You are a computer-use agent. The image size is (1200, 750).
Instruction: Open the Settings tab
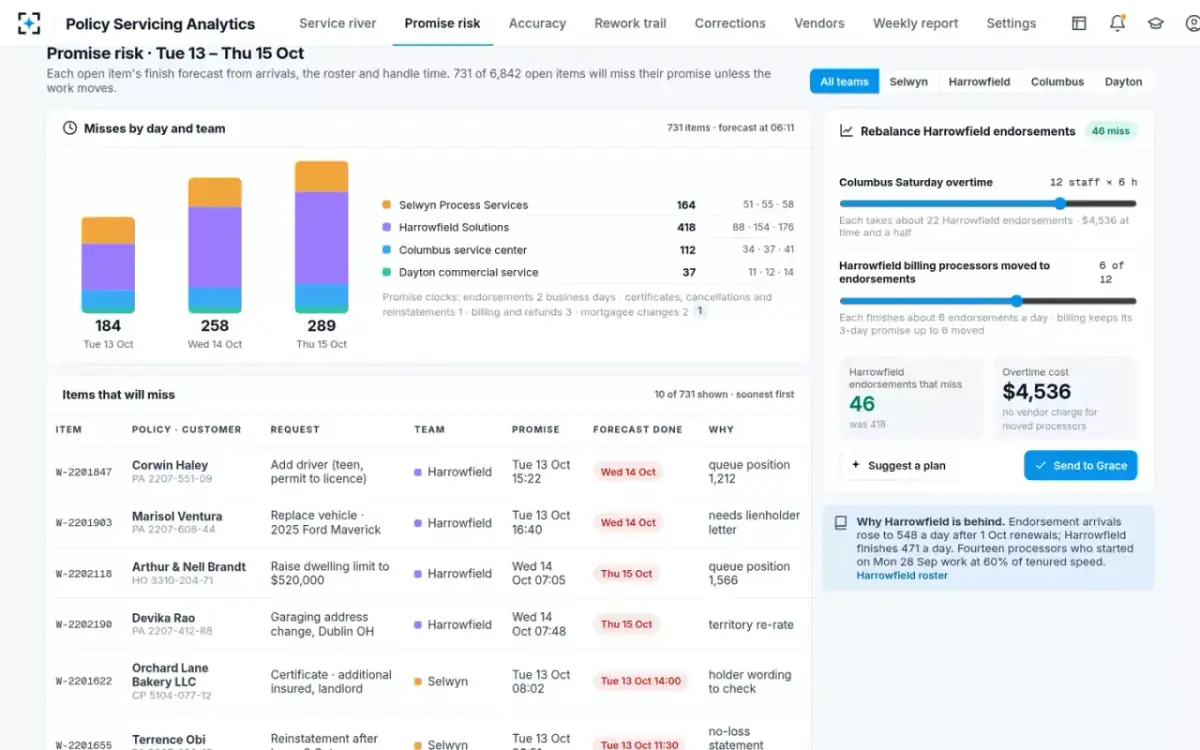tap(1011, 23)
